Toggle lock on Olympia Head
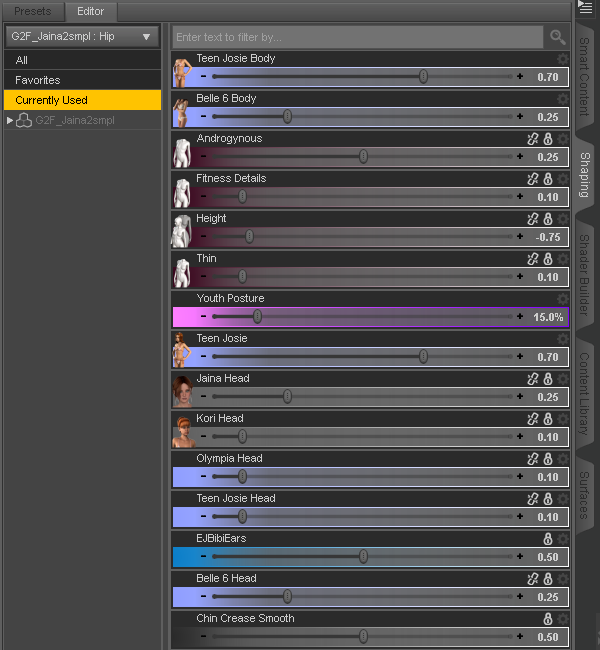Image resolution: width=600 pixels, height=650 pixels. pyautogui.click(x=548, y=459)
